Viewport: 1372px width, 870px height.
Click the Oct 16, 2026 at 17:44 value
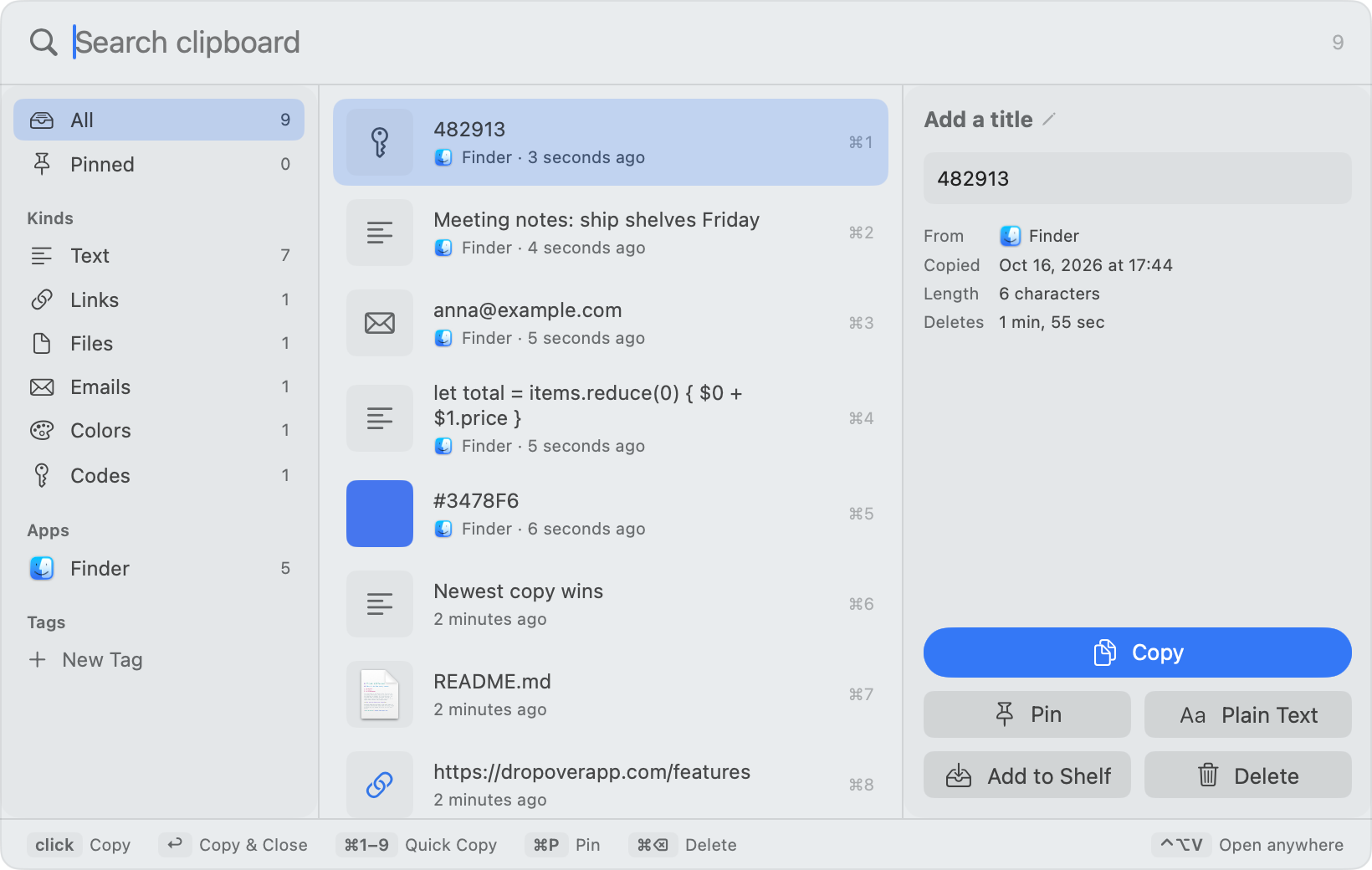(1086, 265)
